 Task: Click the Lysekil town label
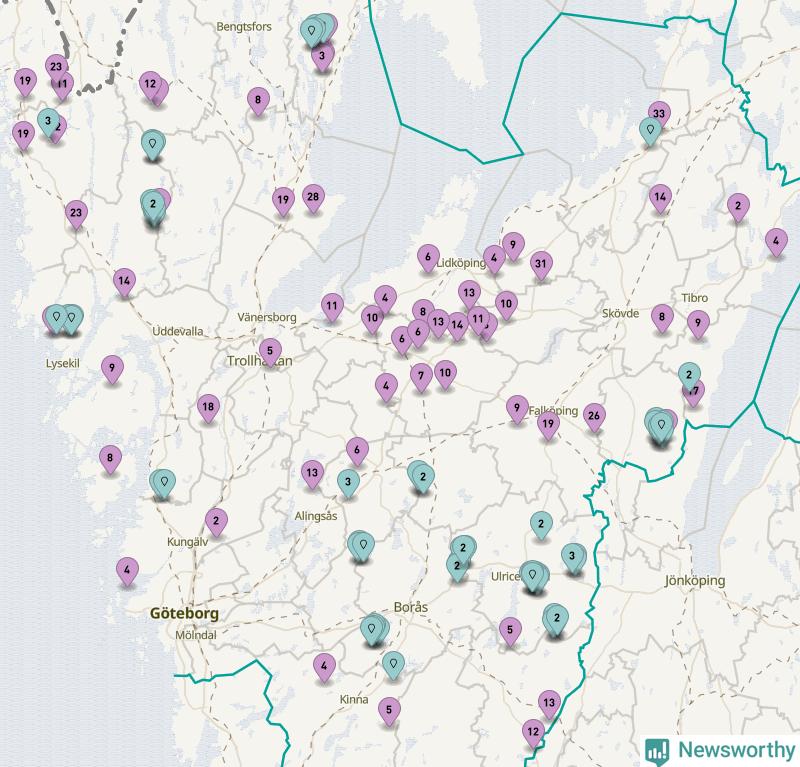coord(63,364)
